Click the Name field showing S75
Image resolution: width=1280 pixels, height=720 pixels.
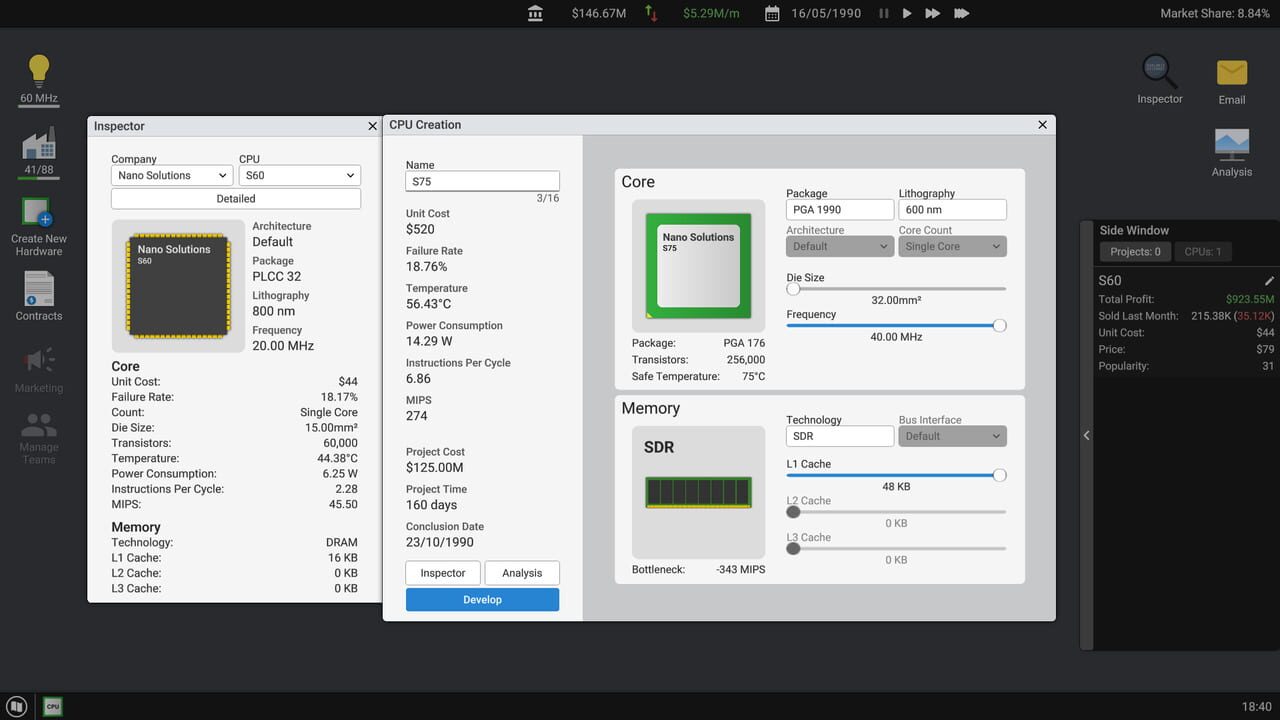tap(482, 181)
